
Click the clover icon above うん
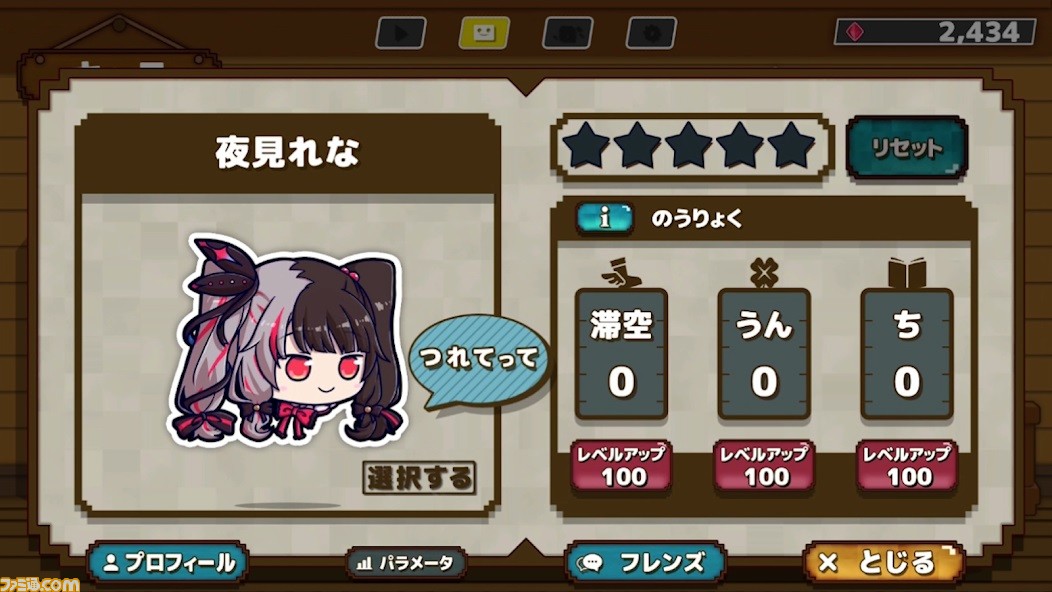(764, 273)
